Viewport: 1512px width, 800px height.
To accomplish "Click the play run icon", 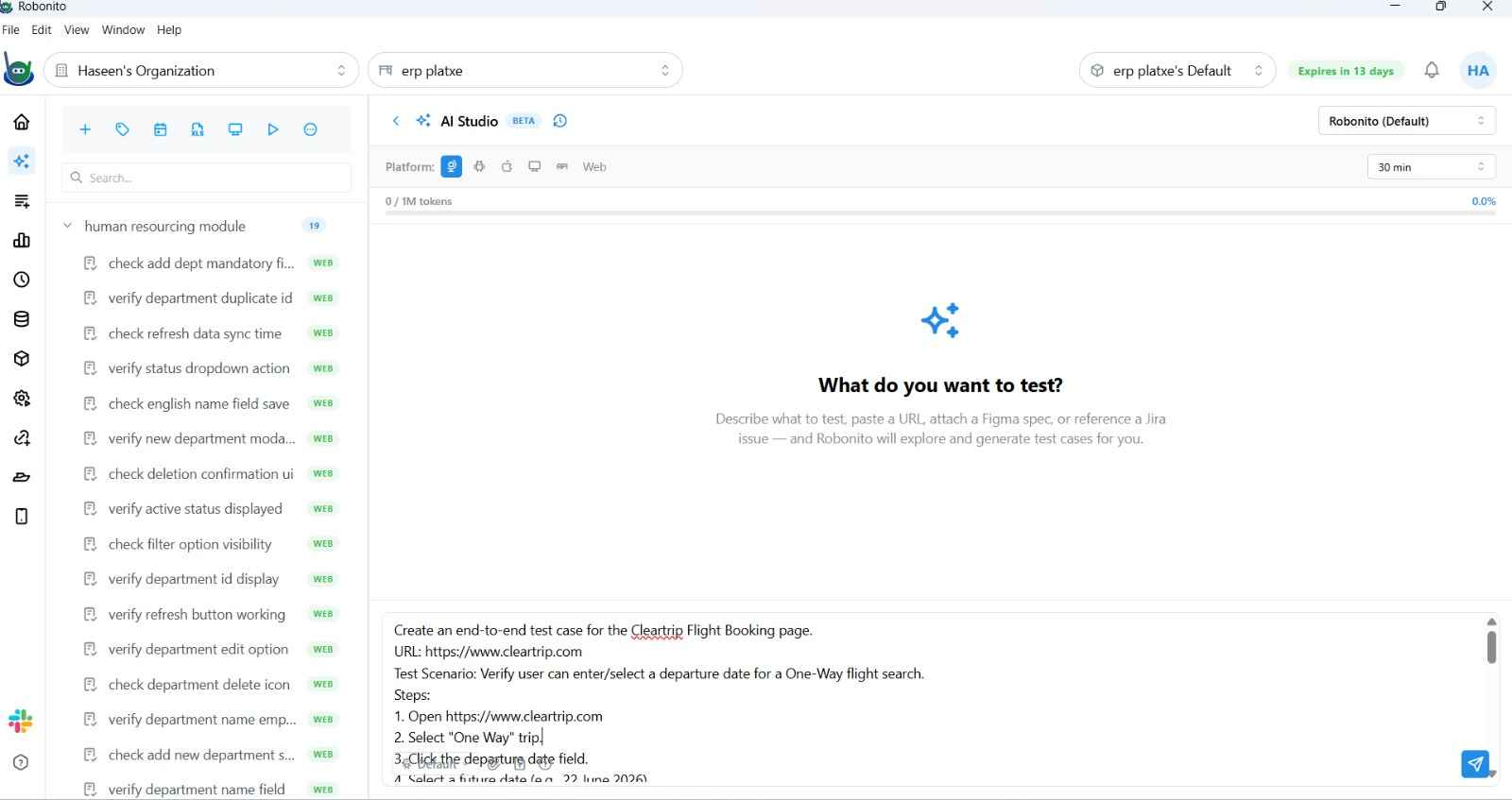I will coord(273,129).
